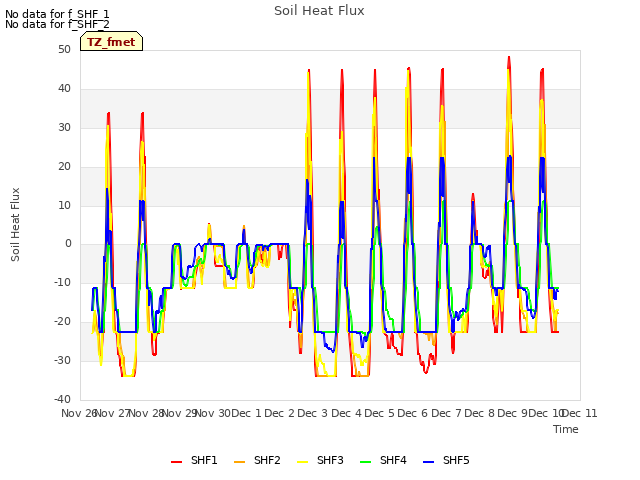The image size is (640, 480).
Task: Click the 'Nov 30' x-axis date label
Action: pos(213,413)
